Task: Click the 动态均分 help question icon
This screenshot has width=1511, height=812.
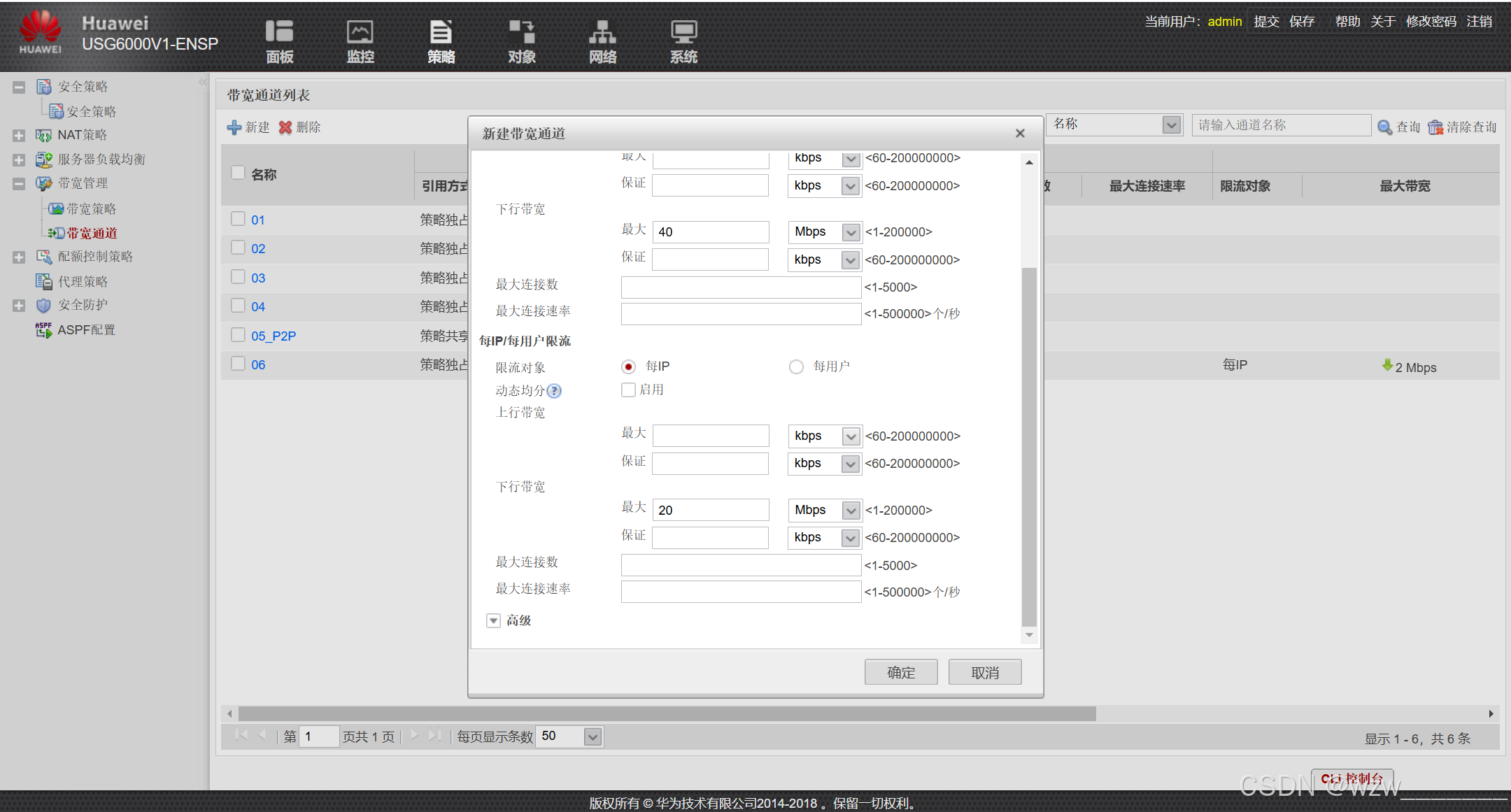Action: pos(554,391)
